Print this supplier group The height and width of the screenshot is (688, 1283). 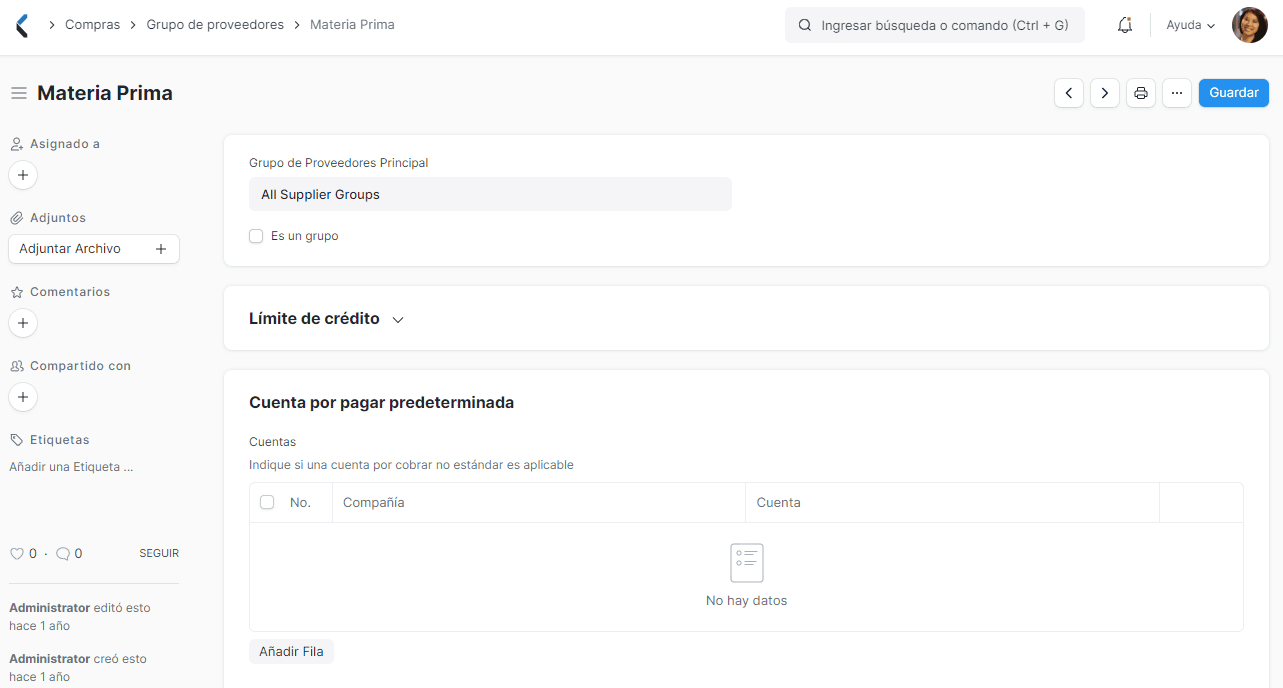1141,93
